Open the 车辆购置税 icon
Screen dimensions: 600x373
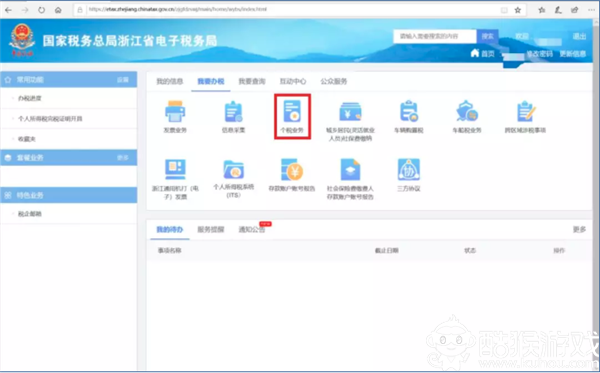click(409, 111)
